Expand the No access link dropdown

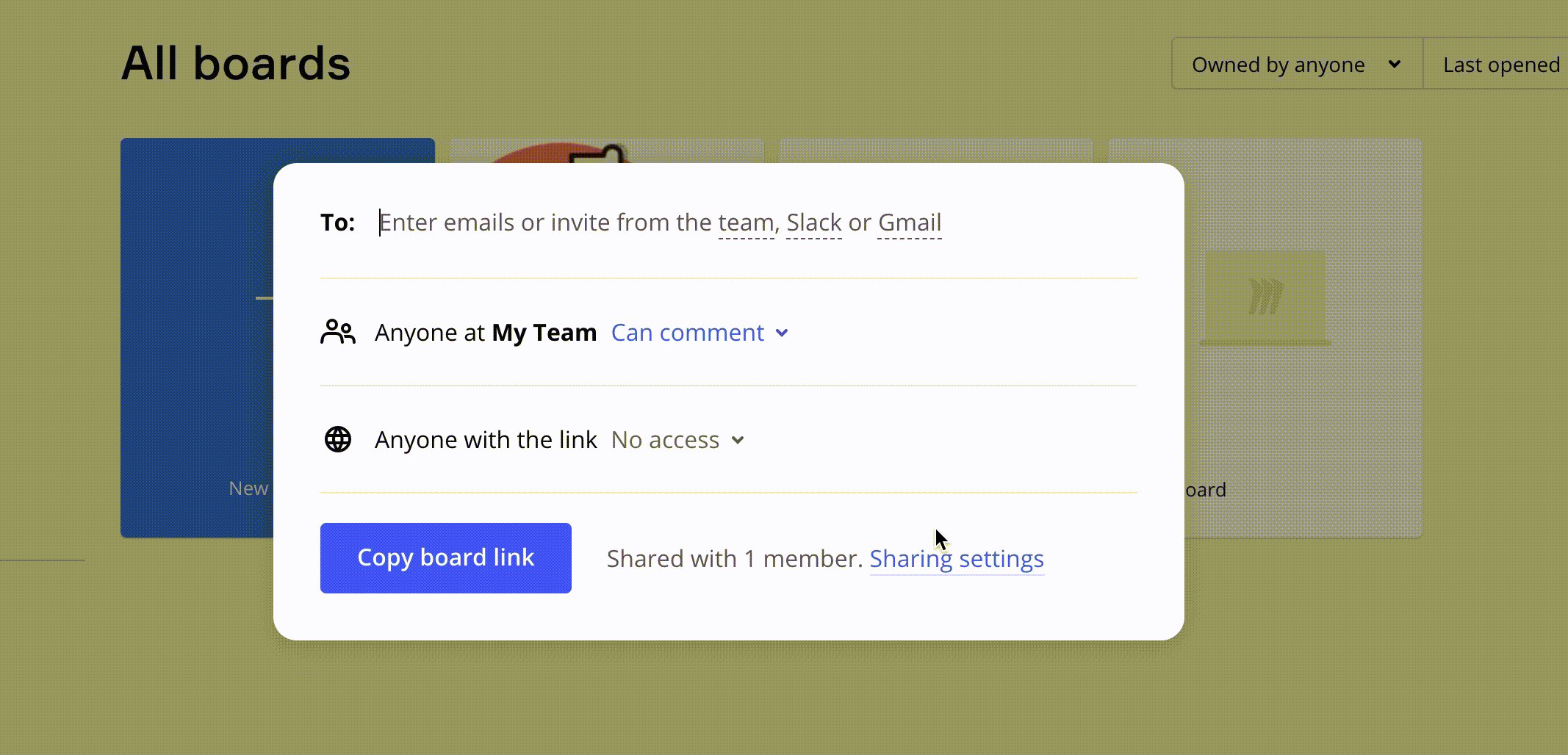pyautogui.click(x=677, y=440)
